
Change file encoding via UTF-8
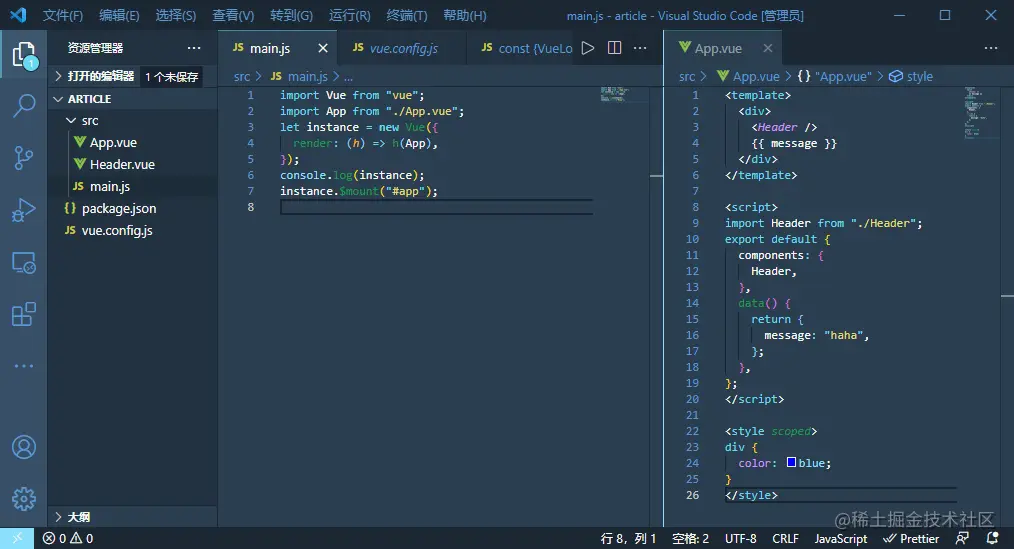[740, 538]
